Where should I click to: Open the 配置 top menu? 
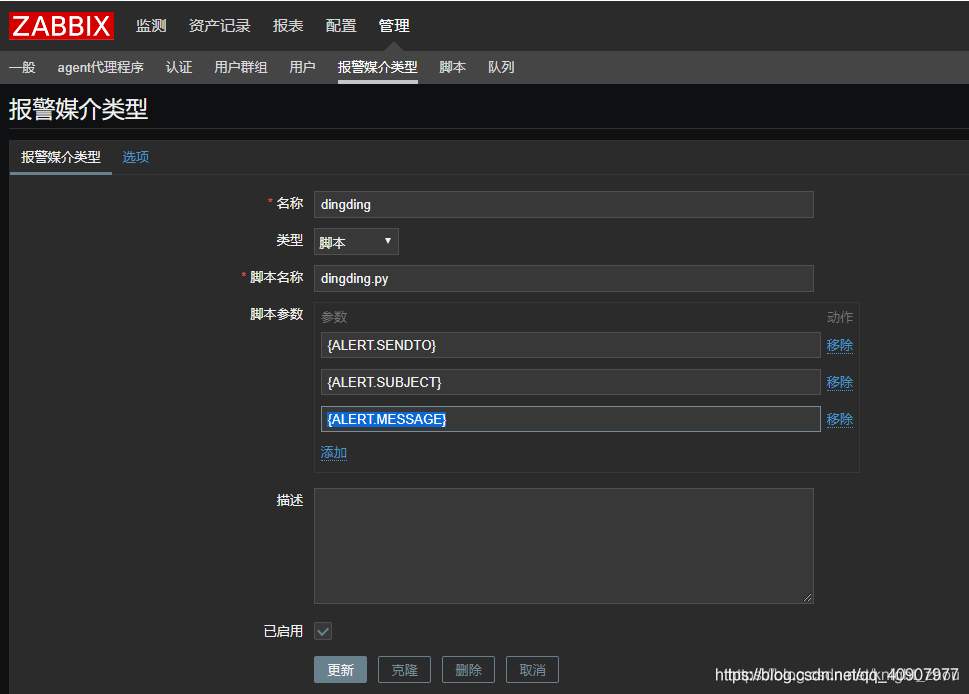point(341,26)
